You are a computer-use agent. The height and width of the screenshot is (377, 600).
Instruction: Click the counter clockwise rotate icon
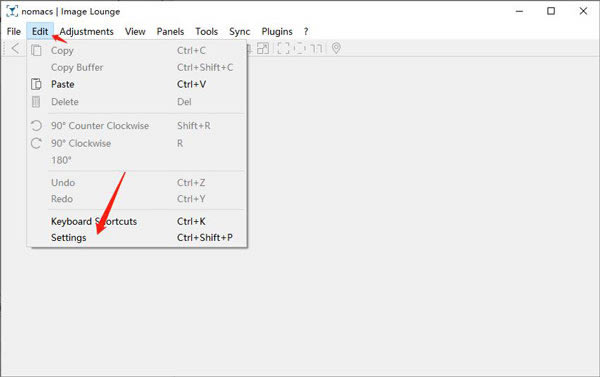click(x=36, y=126)
